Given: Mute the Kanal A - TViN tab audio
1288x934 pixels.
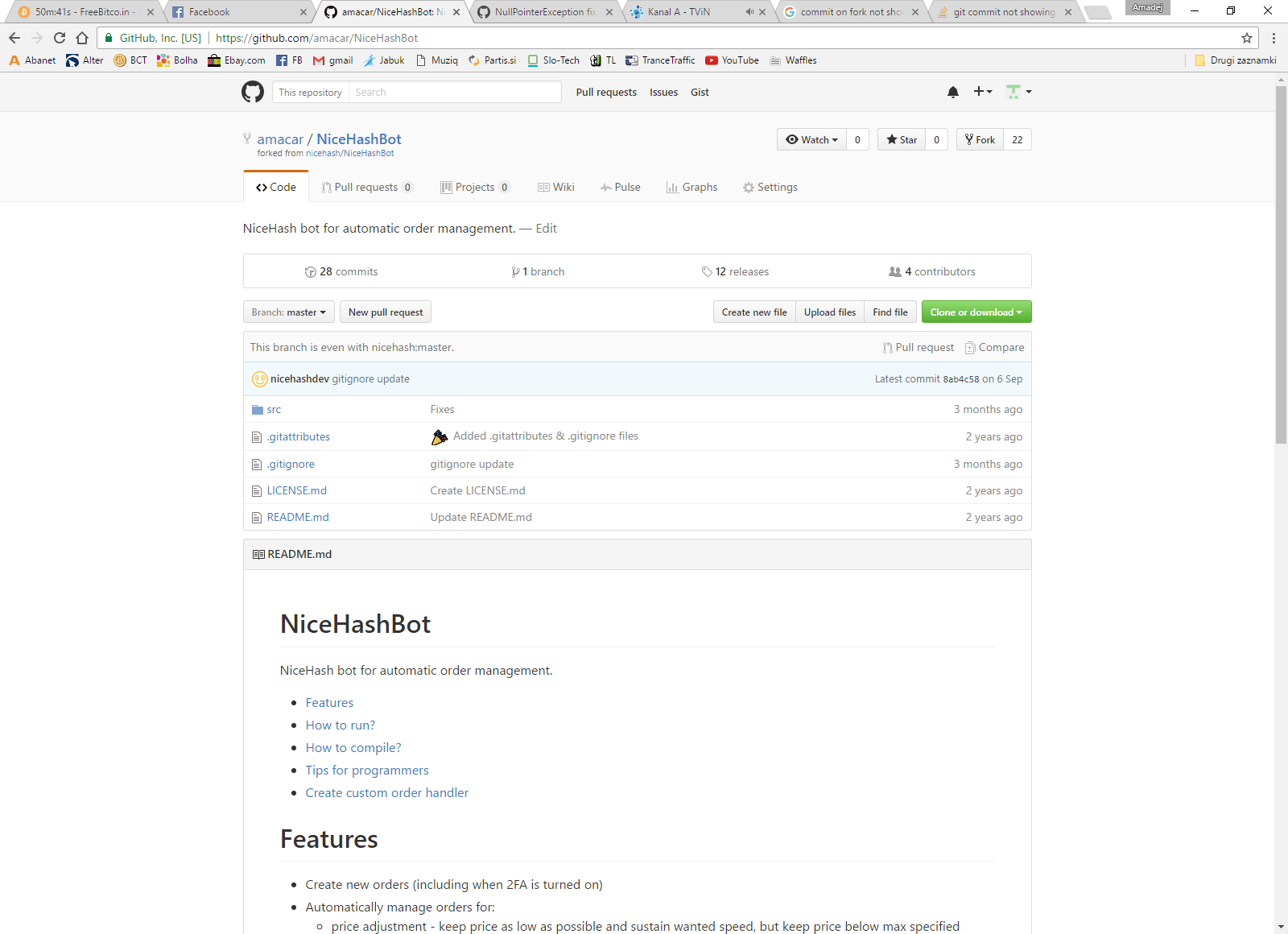Looking at the screenshot, I should [749, 12].
